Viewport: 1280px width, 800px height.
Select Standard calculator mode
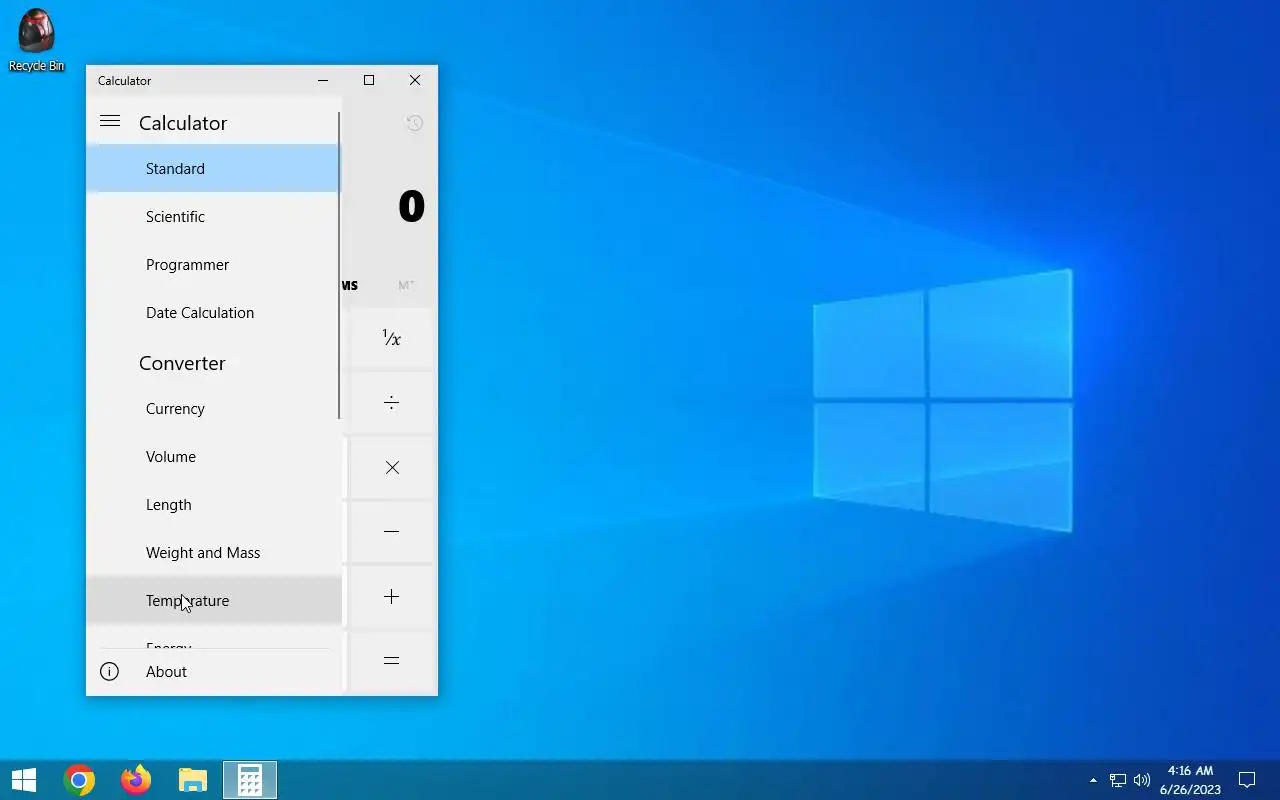(213, 168)
